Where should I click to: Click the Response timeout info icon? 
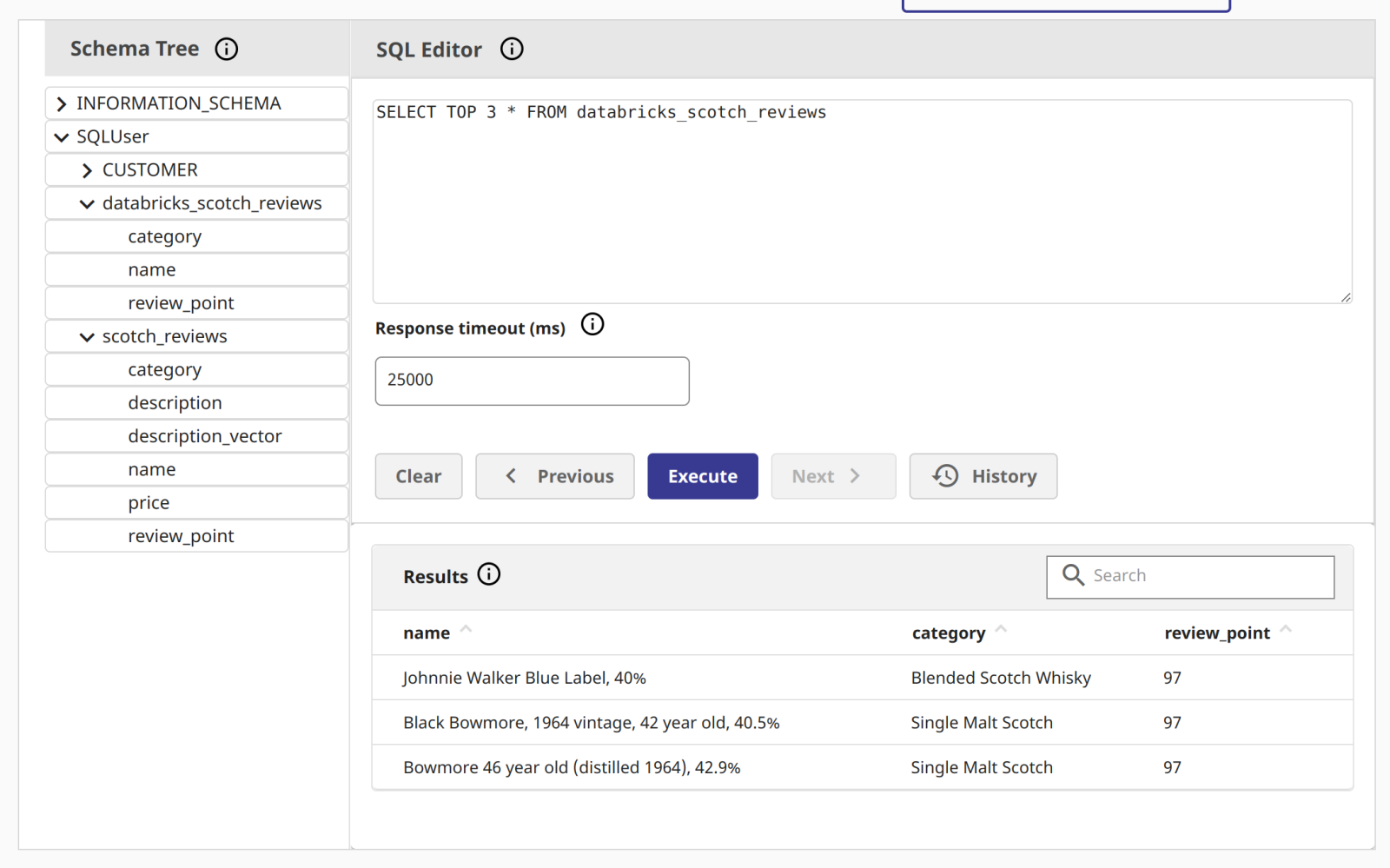pos(592,325)
